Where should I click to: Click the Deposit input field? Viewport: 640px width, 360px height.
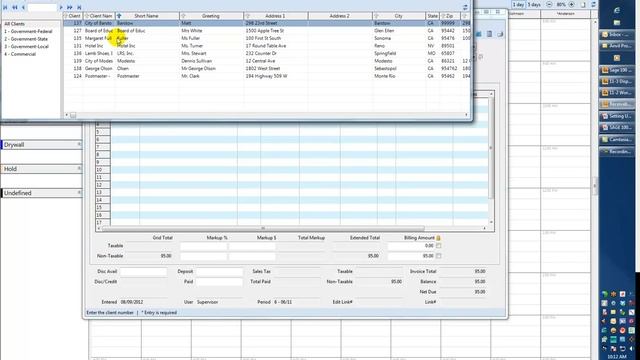pos(219,271)
